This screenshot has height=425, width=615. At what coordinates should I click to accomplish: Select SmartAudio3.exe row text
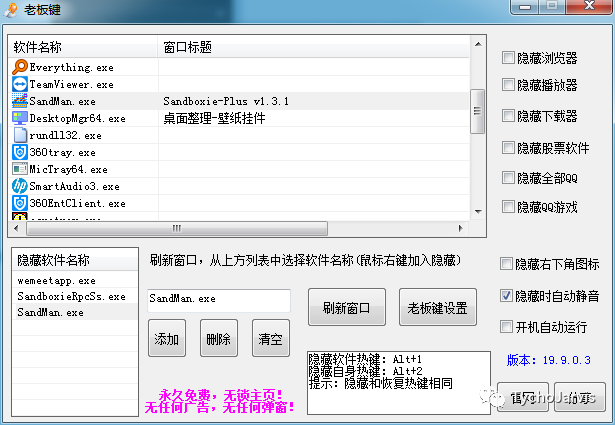pyautogui.click(x=75, y=186)
